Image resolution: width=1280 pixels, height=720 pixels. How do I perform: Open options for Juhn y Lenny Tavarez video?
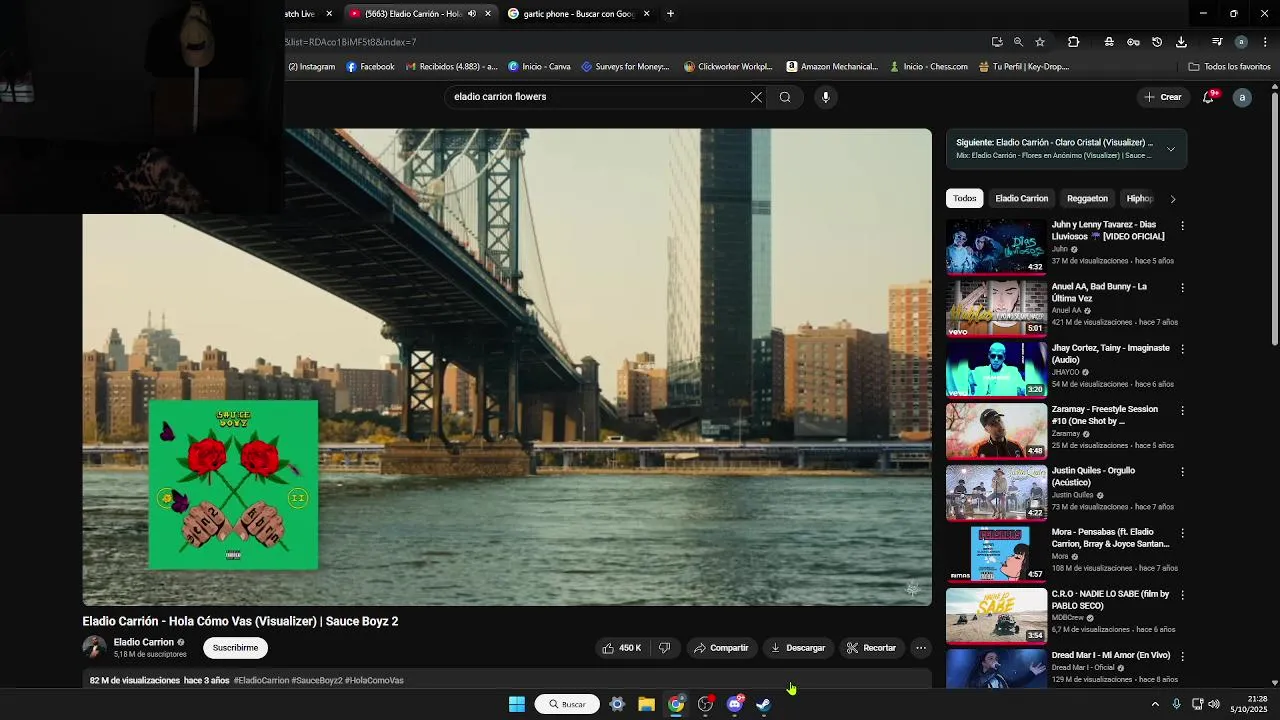1182,226
